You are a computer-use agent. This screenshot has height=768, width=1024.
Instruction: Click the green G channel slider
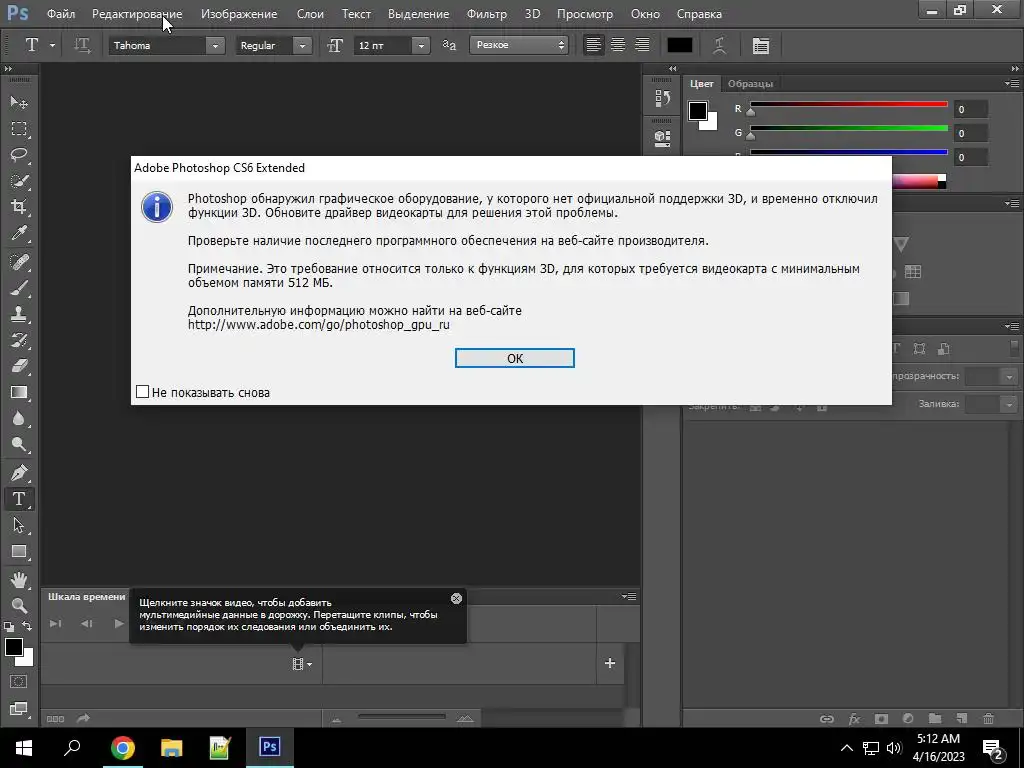[x=848, y=128]
